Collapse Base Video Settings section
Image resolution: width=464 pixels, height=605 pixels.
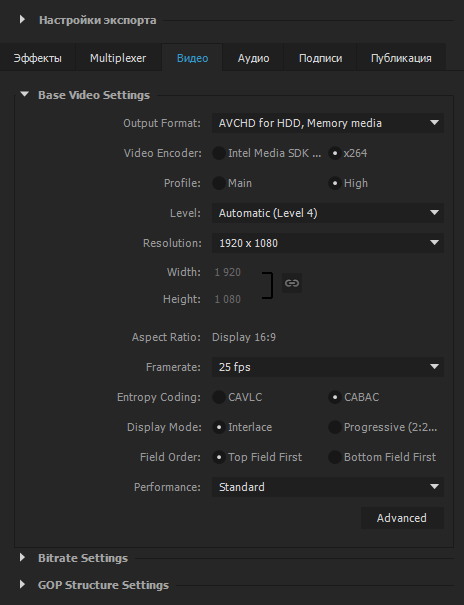[x=24, y=94]
